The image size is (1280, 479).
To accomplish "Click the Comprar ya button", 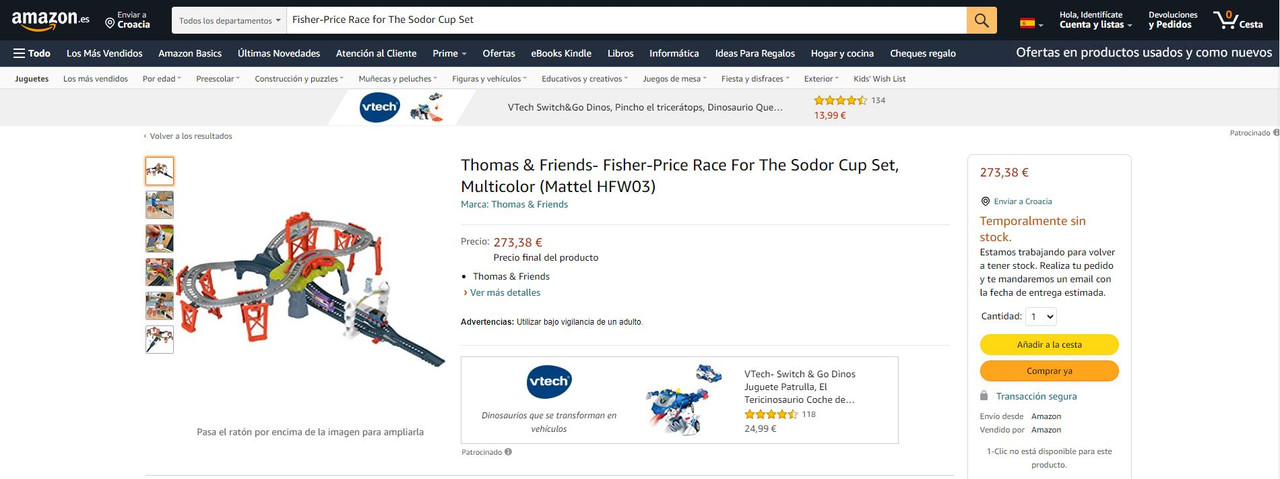I will pos(1049,371).
